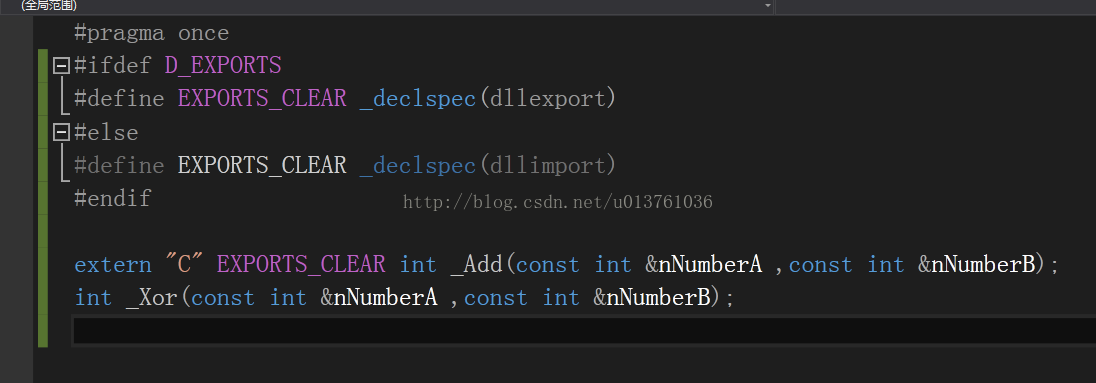Collapse the #else code region
The width and height of the screenshot is (1096, 383).
(x=62, y=132)
